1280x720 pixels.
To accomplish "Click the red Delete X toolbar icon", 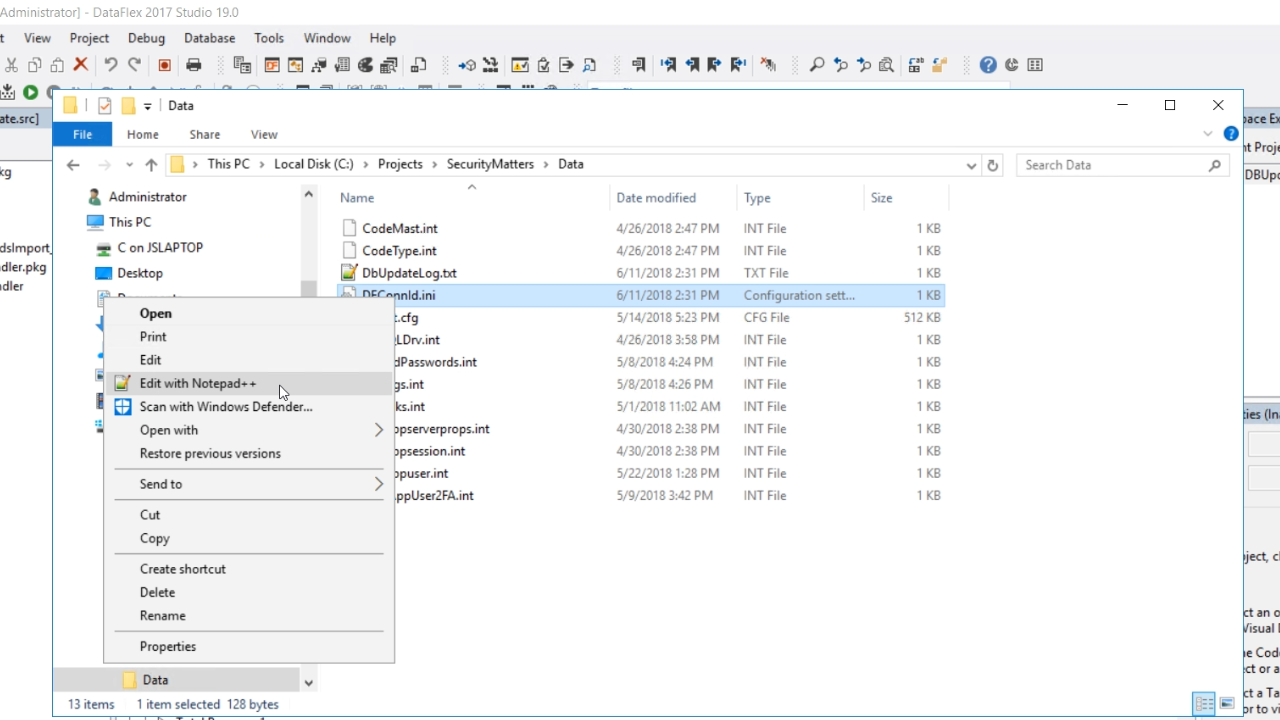I will [x=81, y=65].
